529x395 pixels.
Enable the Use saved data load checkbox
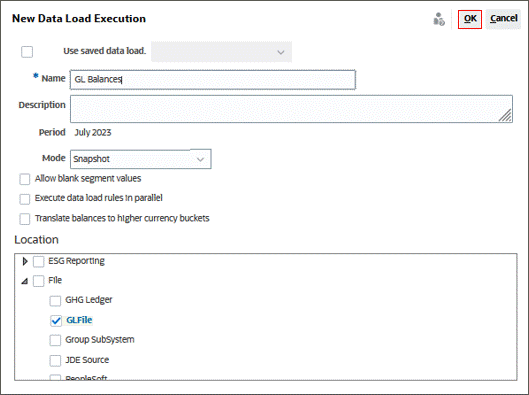27,52
